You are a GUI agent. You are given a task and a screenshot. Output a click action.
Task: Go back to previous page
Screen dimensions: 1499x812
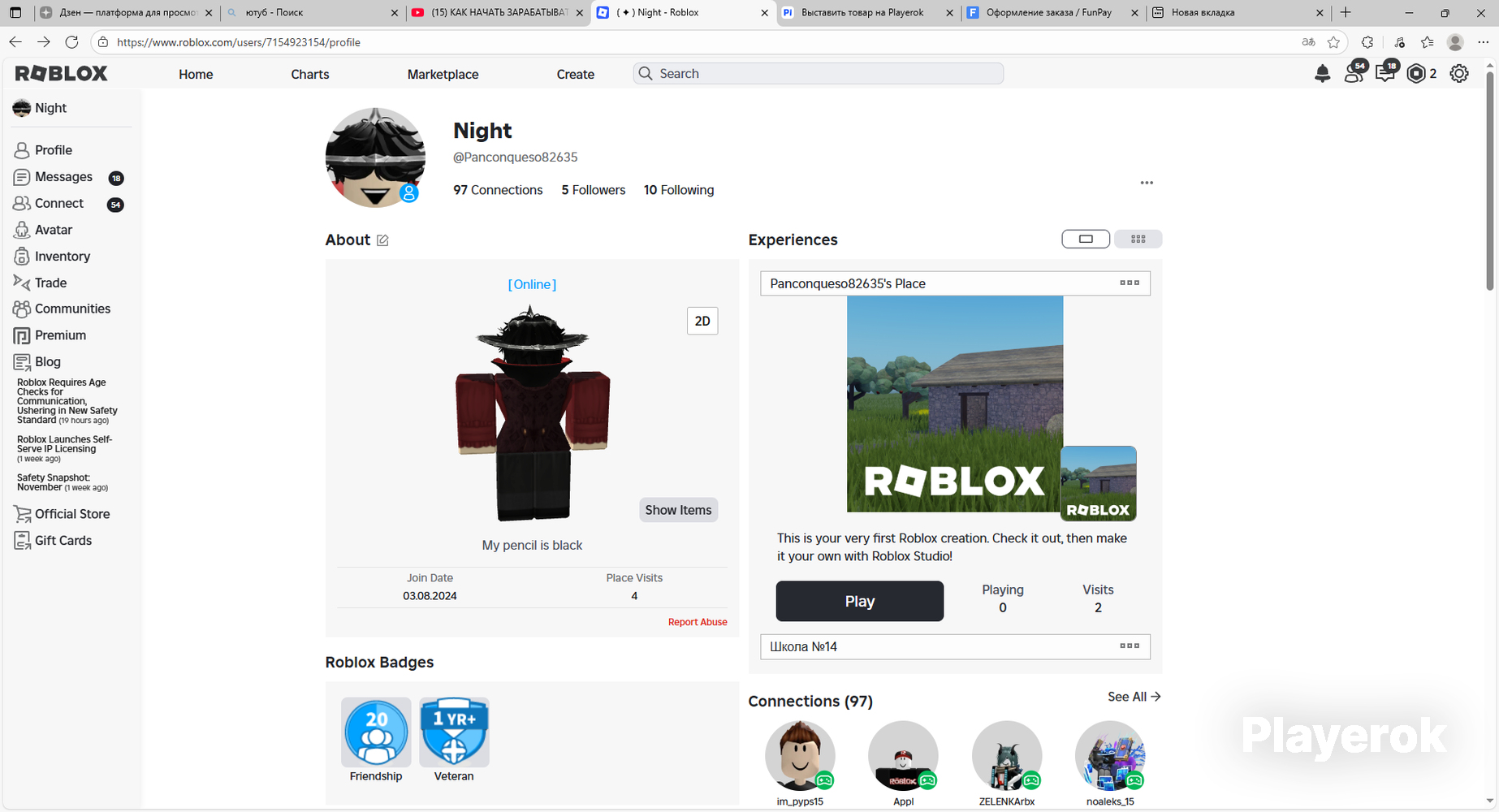15,42
